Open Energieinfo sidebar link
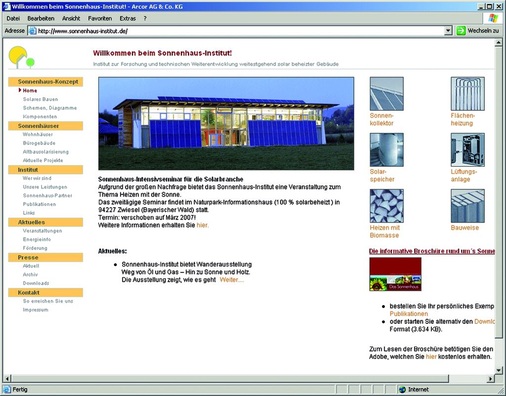The height and width of the screenshot is (396, 506). pos(37,239)
